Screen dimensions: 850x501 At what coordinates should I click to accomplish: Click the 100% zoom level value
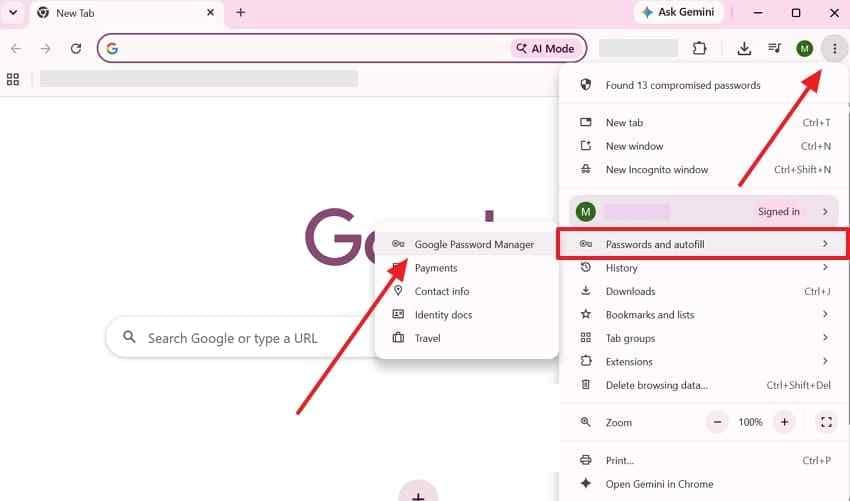pyautogui.click(x=750, y=422)
